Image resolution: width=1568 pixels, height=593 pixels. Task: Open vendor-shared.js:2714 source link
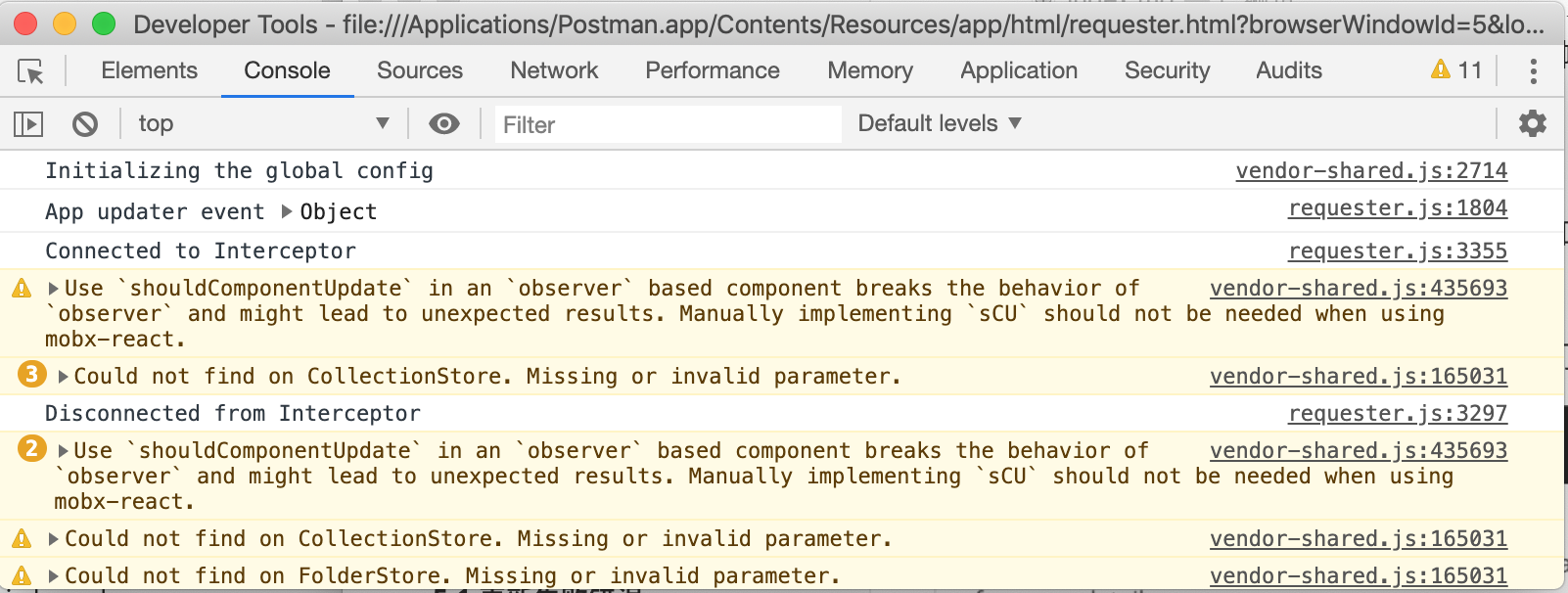pos(1371,171)
